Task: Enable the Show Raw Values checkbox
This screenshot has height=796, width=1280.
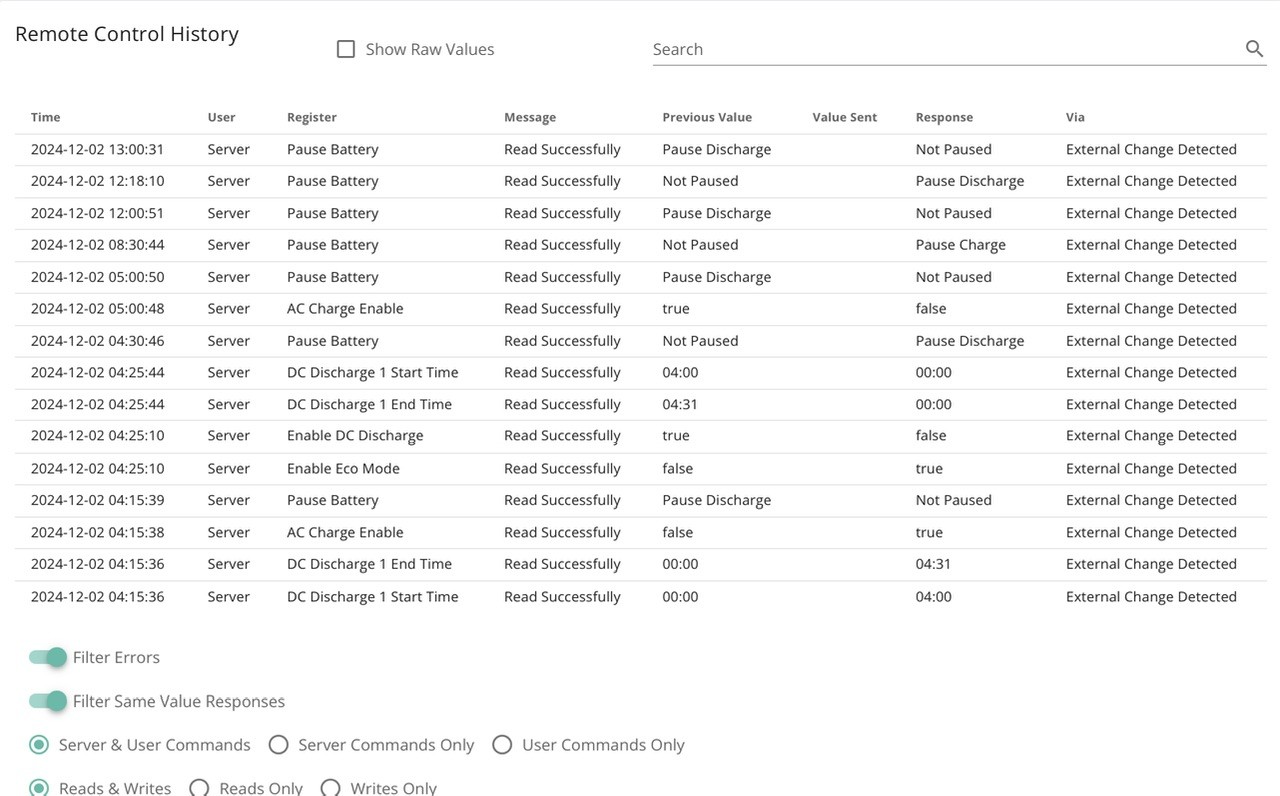Action: tap(346, 49)
